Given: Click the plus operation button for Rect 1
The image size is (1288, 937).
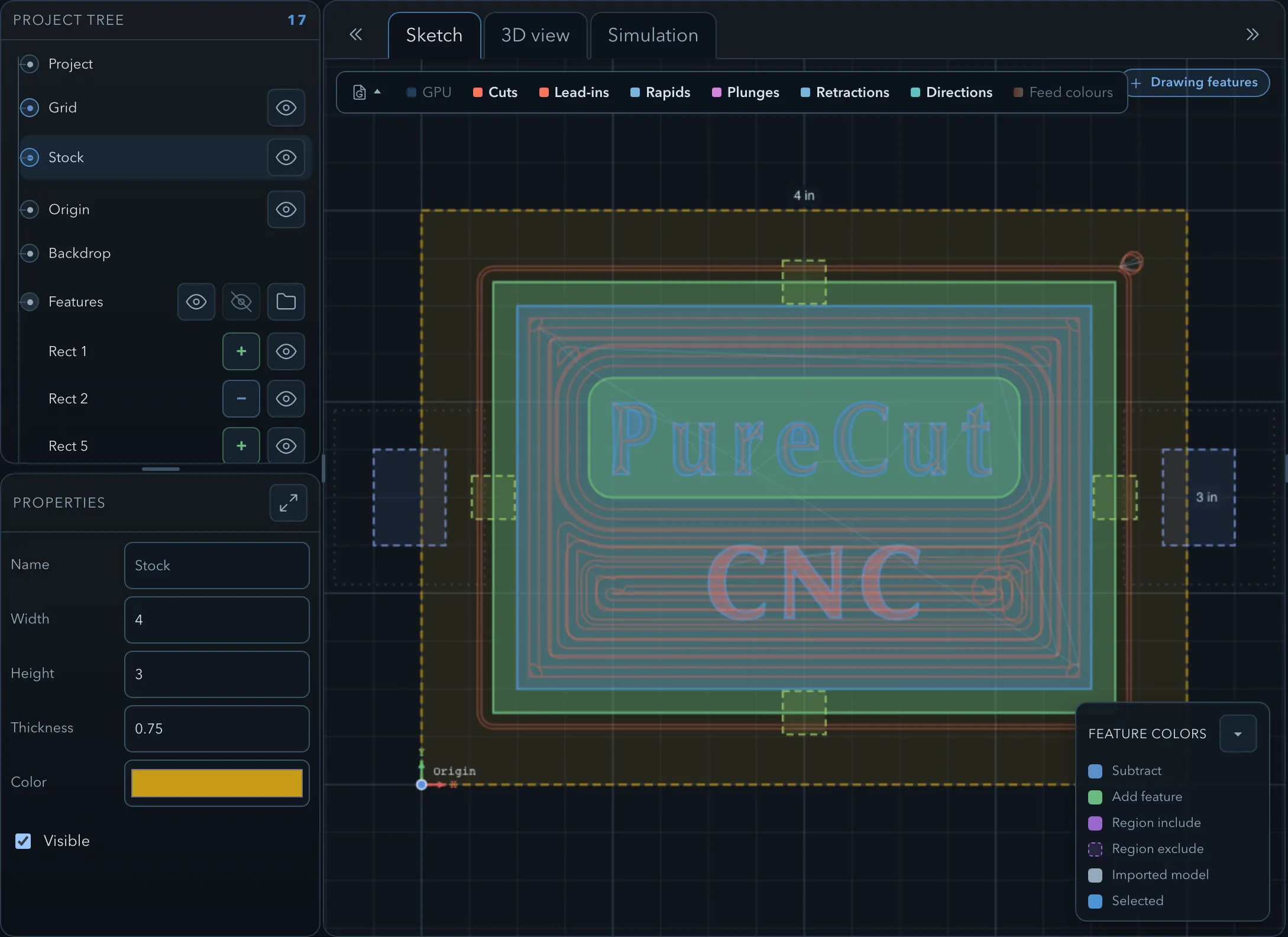Looking at the screenshot, I should click(241, 351).
